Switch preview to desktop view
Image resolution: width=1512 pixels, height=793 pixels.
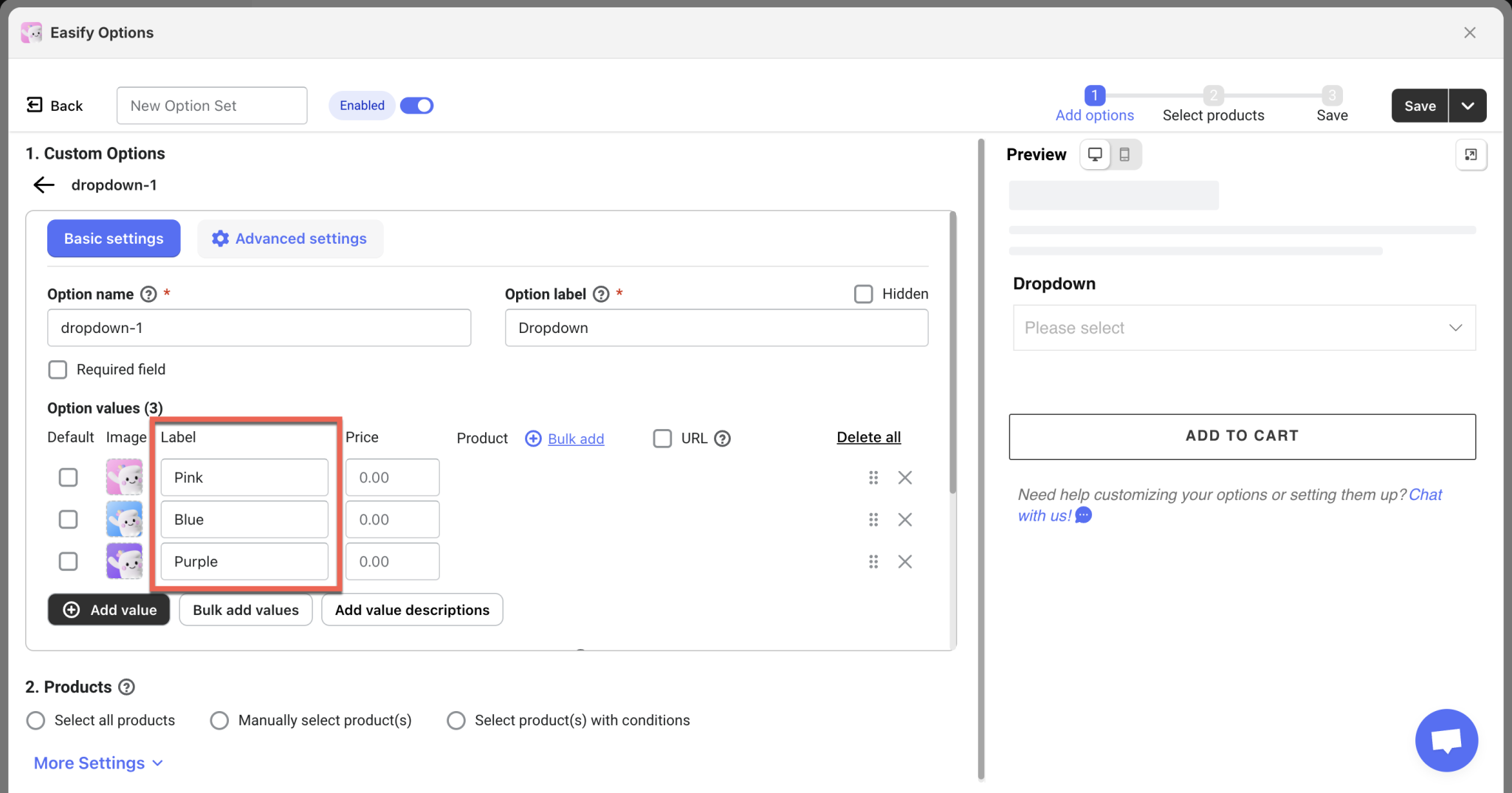1095,154
